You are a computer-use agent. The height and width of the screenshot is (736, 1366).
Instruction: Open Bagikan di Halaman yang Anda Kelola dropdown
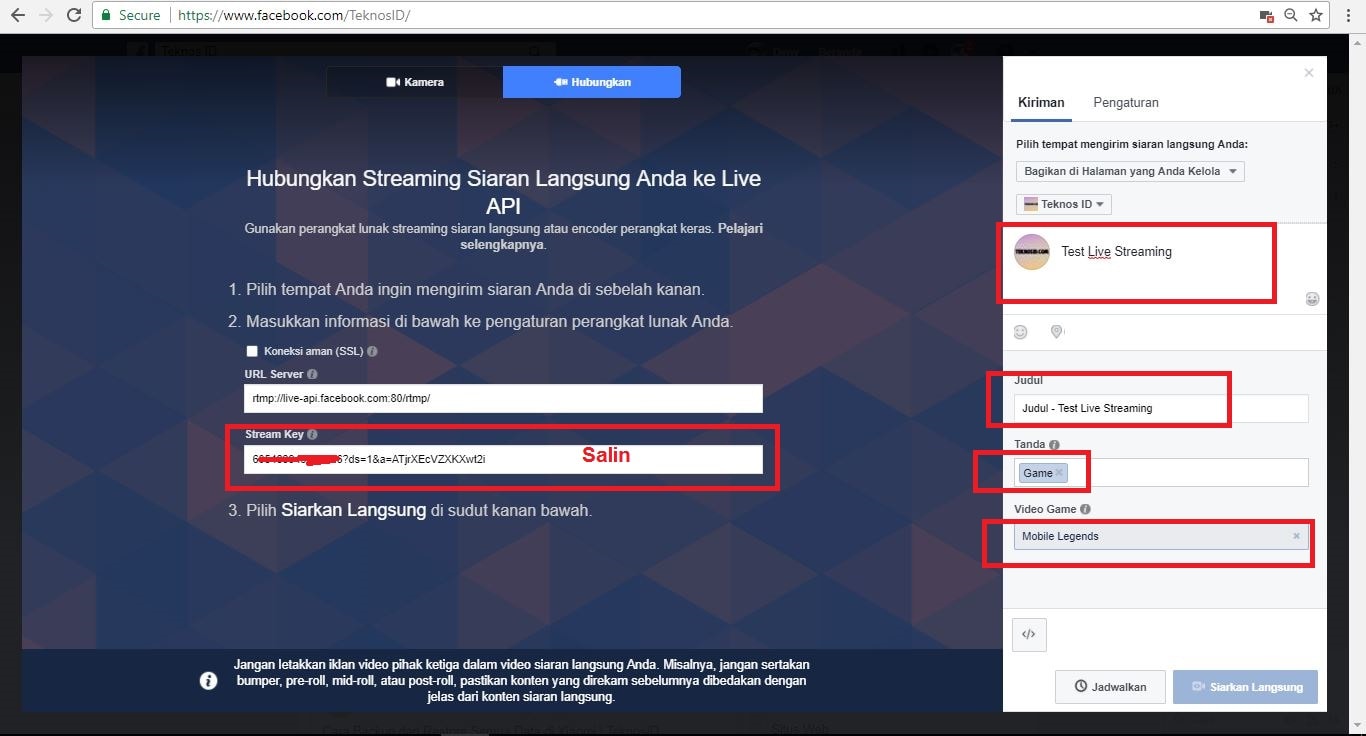pyautogui.click(x=1130, y=171)
